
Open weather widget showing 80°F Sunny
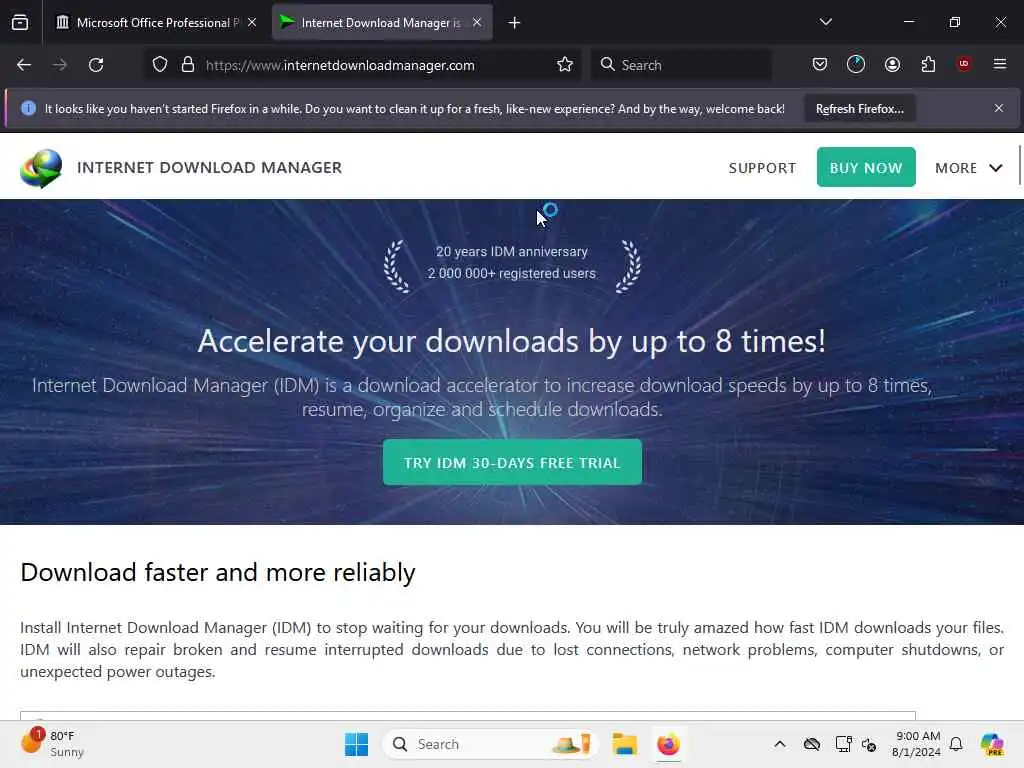tap(52, 744)
